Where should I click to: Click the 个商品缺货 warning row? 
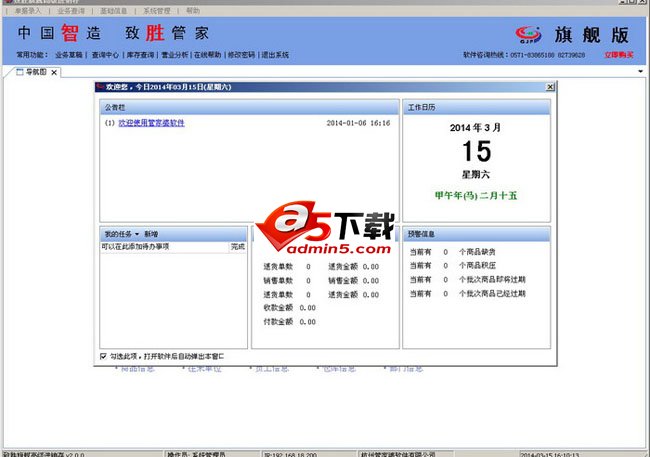coord(477,252)
